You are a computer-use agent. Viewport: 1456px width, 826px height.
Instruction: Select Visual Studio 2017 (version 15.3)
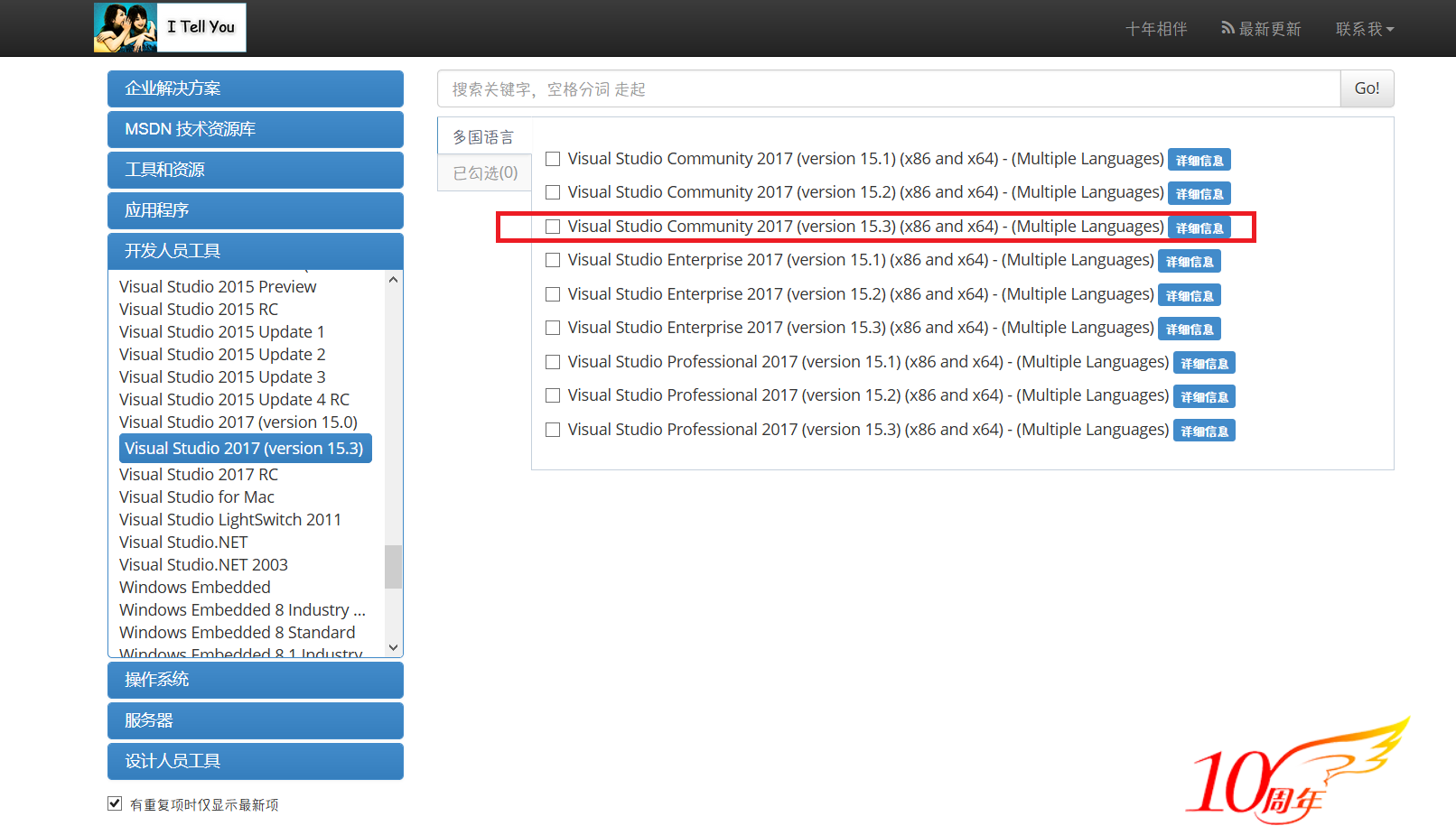point(245,448)
